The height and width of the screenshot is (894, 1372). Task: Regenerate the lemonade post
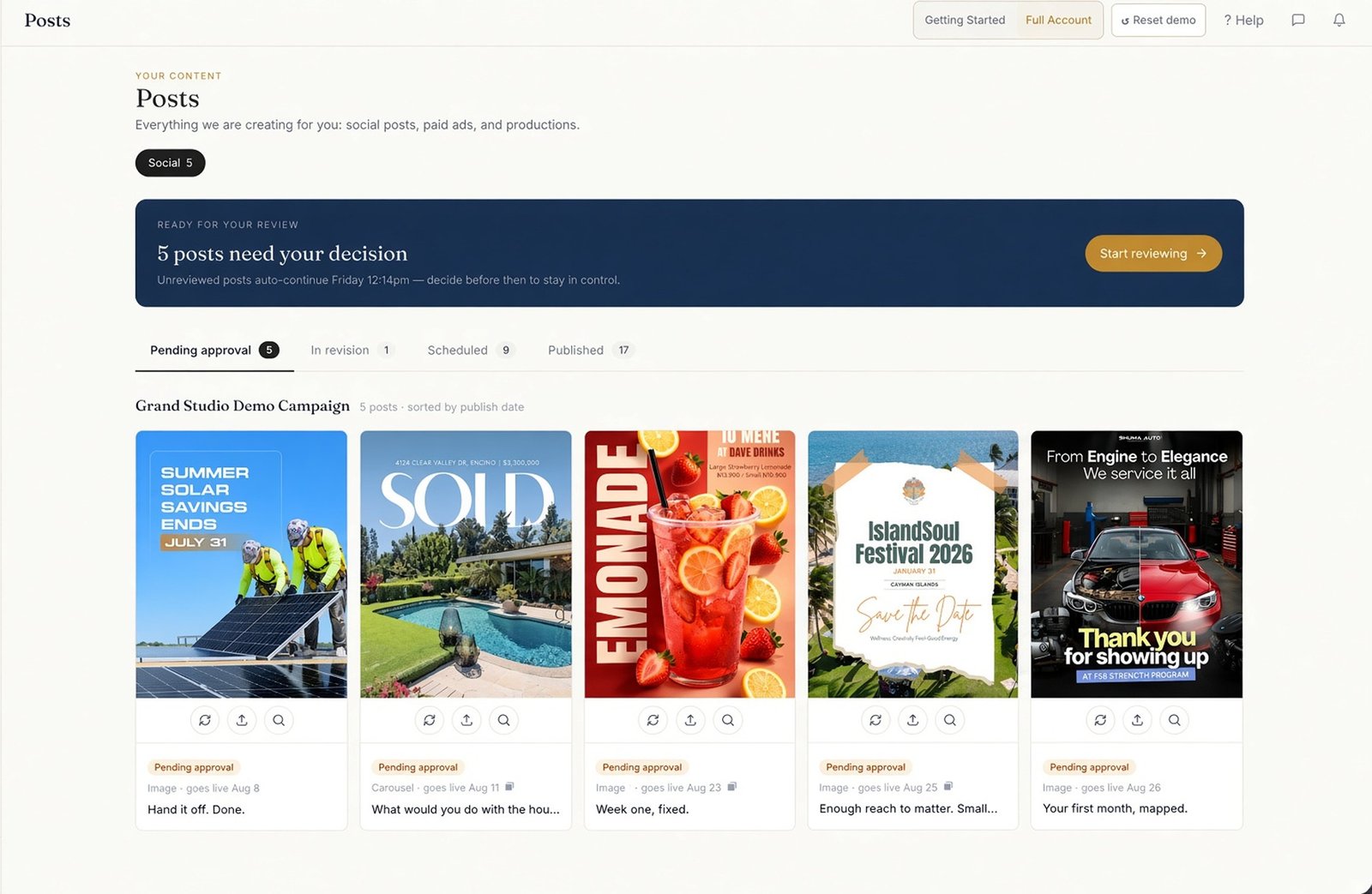tap(653, 720)
